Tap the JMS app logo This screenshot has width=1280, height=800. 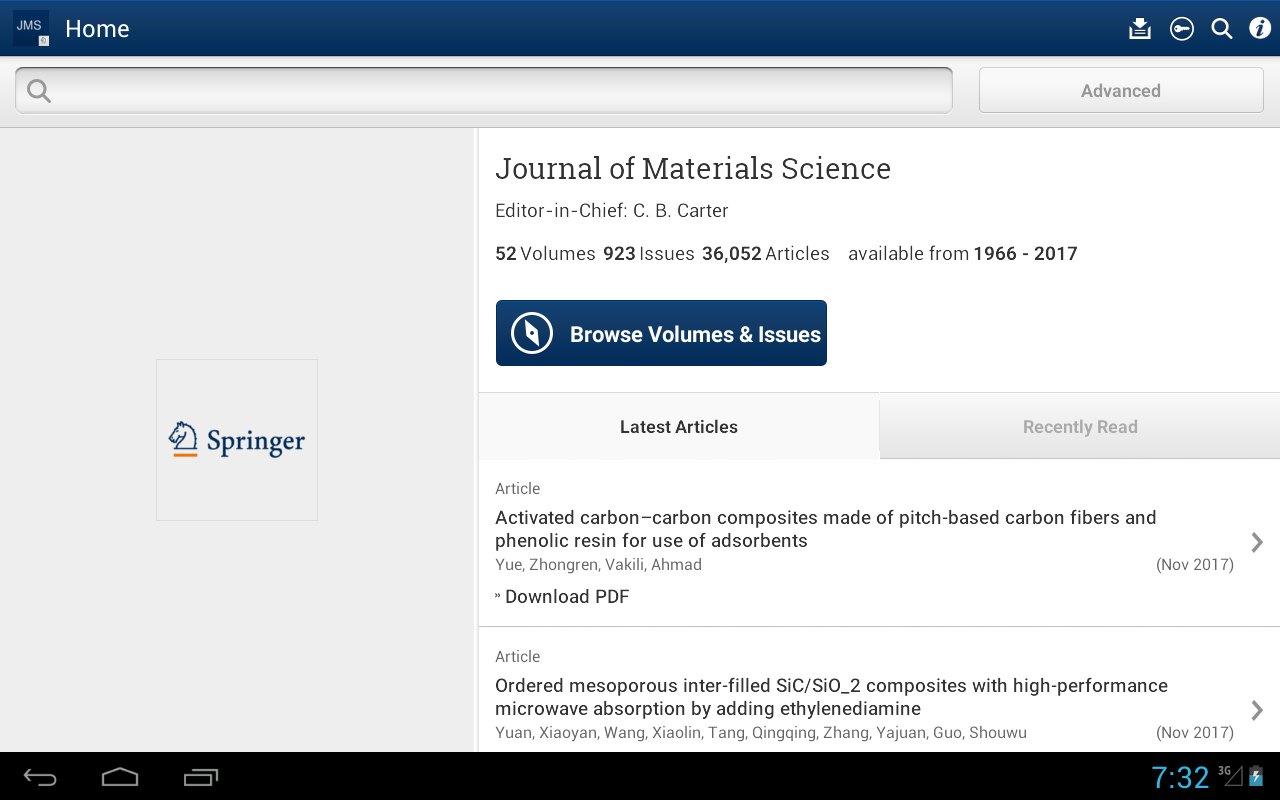tap(31, 28)
